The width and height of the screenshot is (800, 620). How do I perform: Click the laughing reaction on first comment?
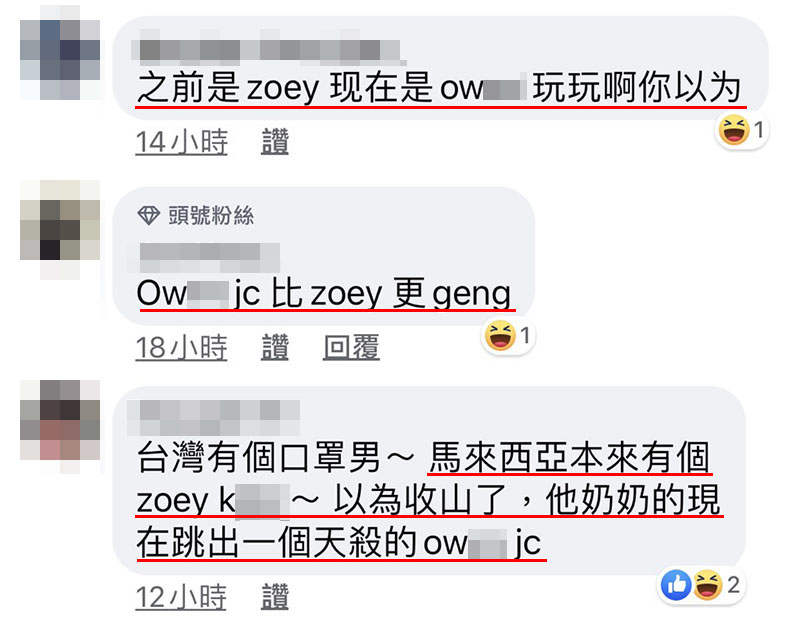tap(734, 130)
